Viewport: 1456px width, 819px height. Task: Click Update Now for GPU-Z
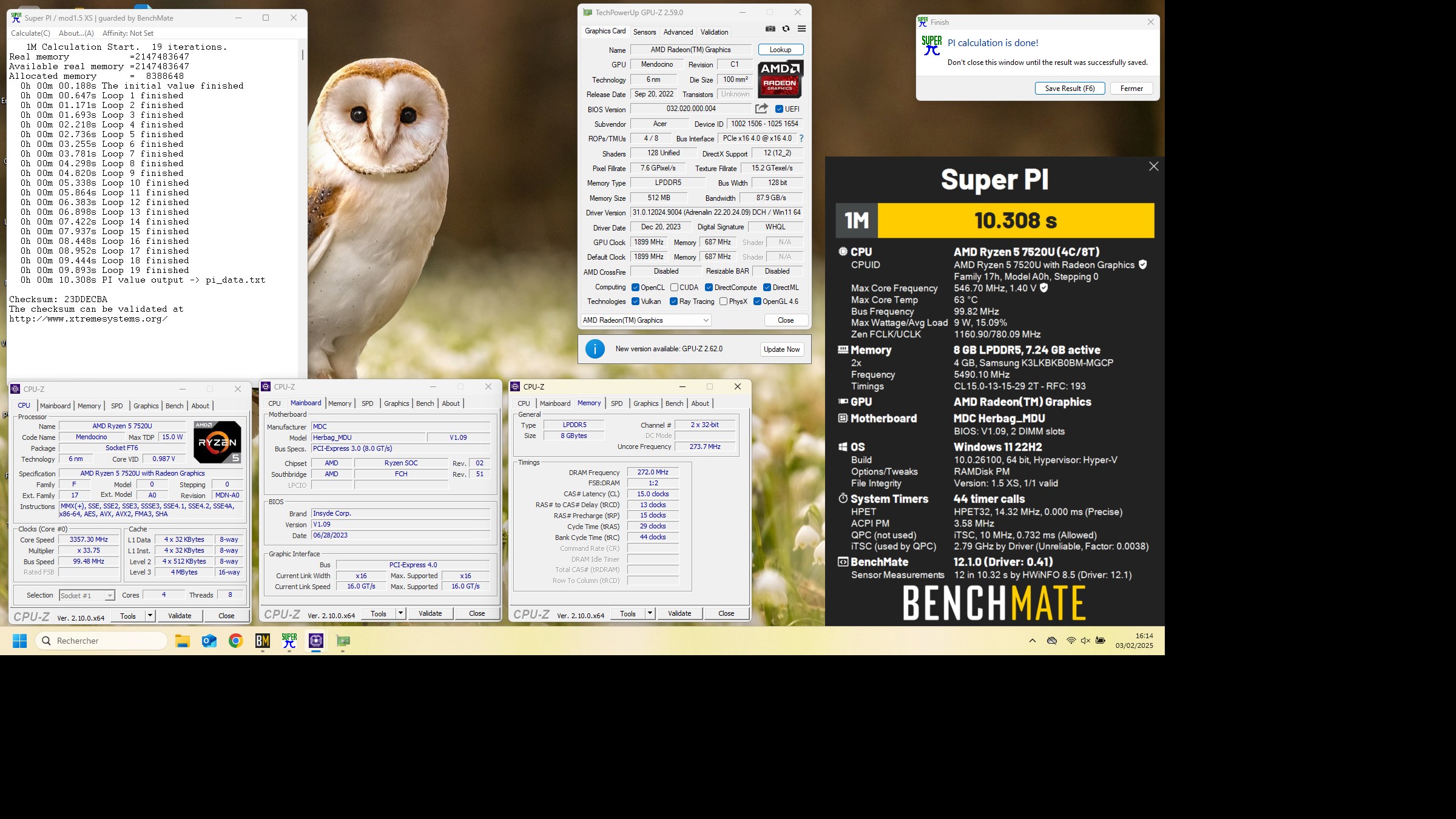tap(781, 349)
